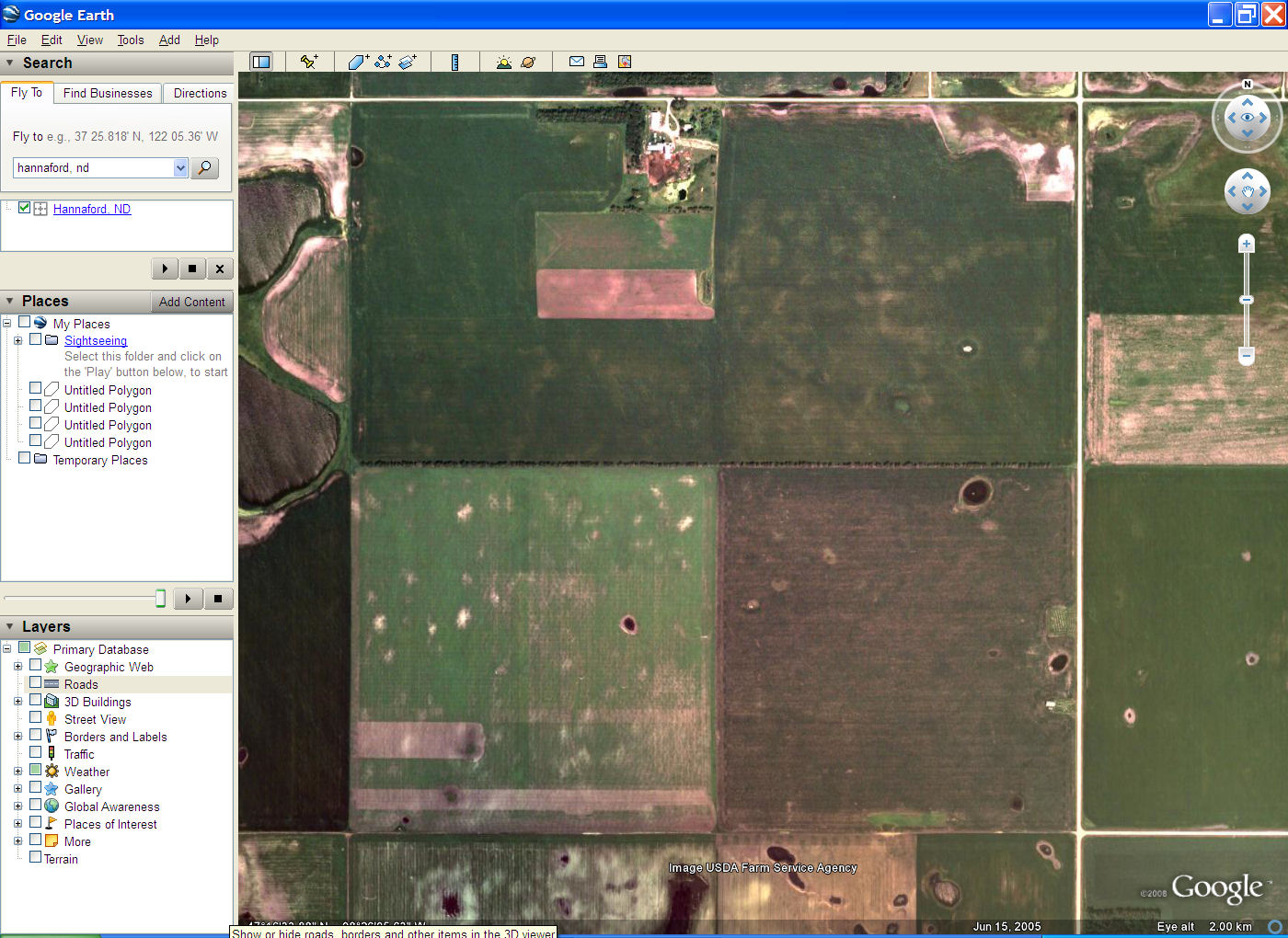Click the Add Content button
Image resolution: width=1288 pixels, height=938 pixels.
coord(191,302)
